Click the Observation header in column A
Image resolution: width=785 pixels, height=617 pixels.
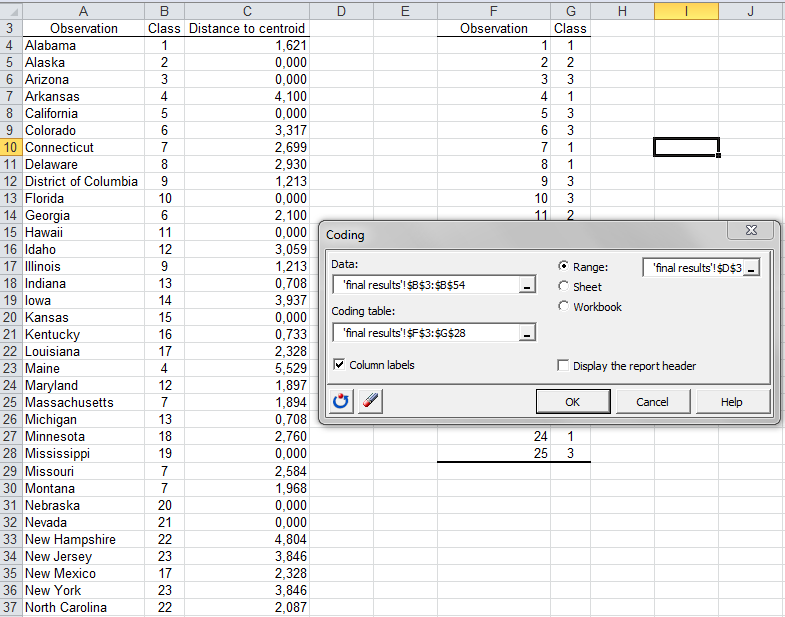click(84, 28)
